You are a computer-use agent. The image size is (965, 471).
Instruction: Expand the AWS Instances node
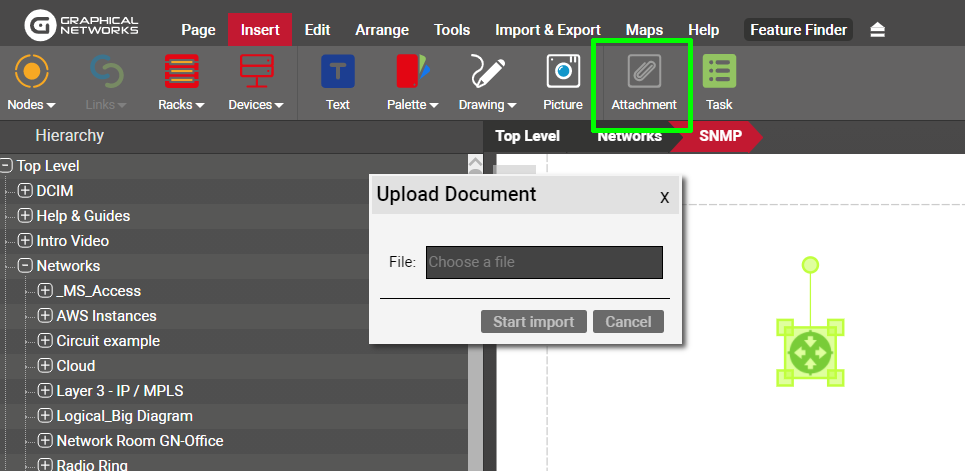46,316
